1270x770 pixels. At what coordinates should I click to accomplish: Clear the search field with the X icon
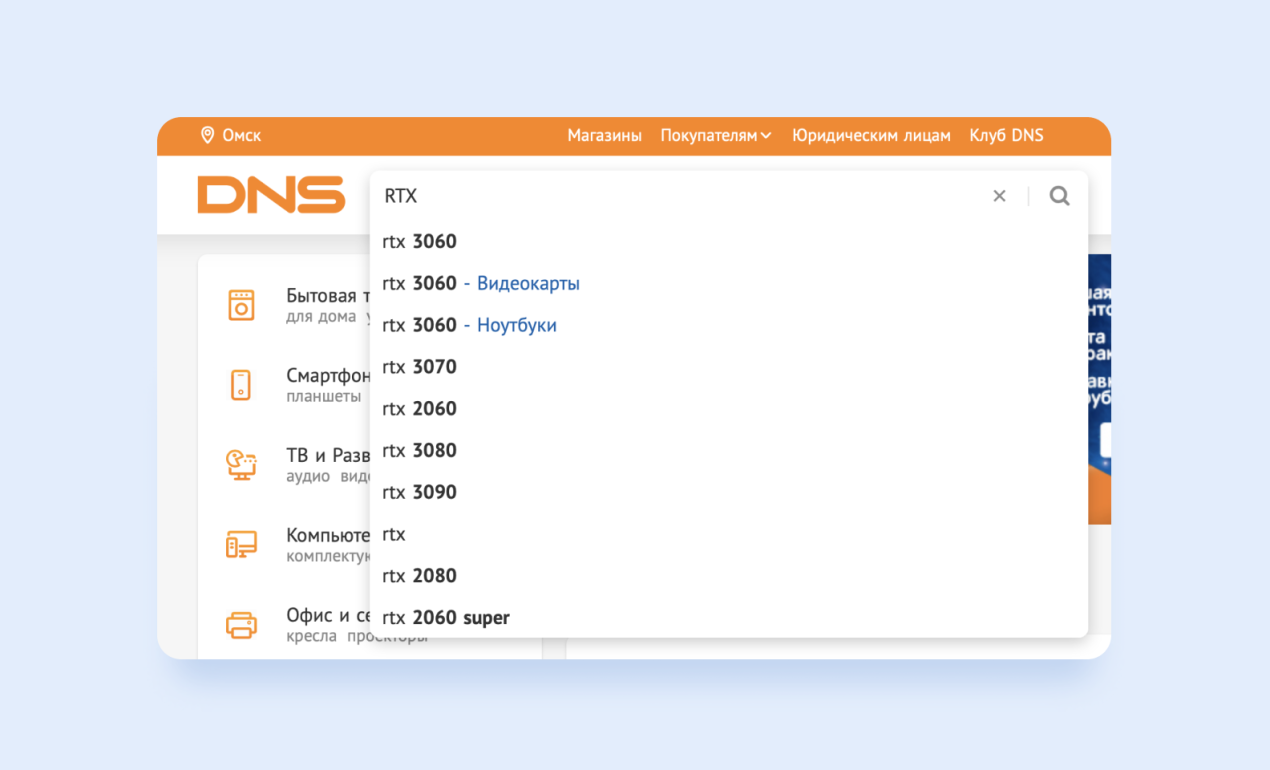(999, 196)
